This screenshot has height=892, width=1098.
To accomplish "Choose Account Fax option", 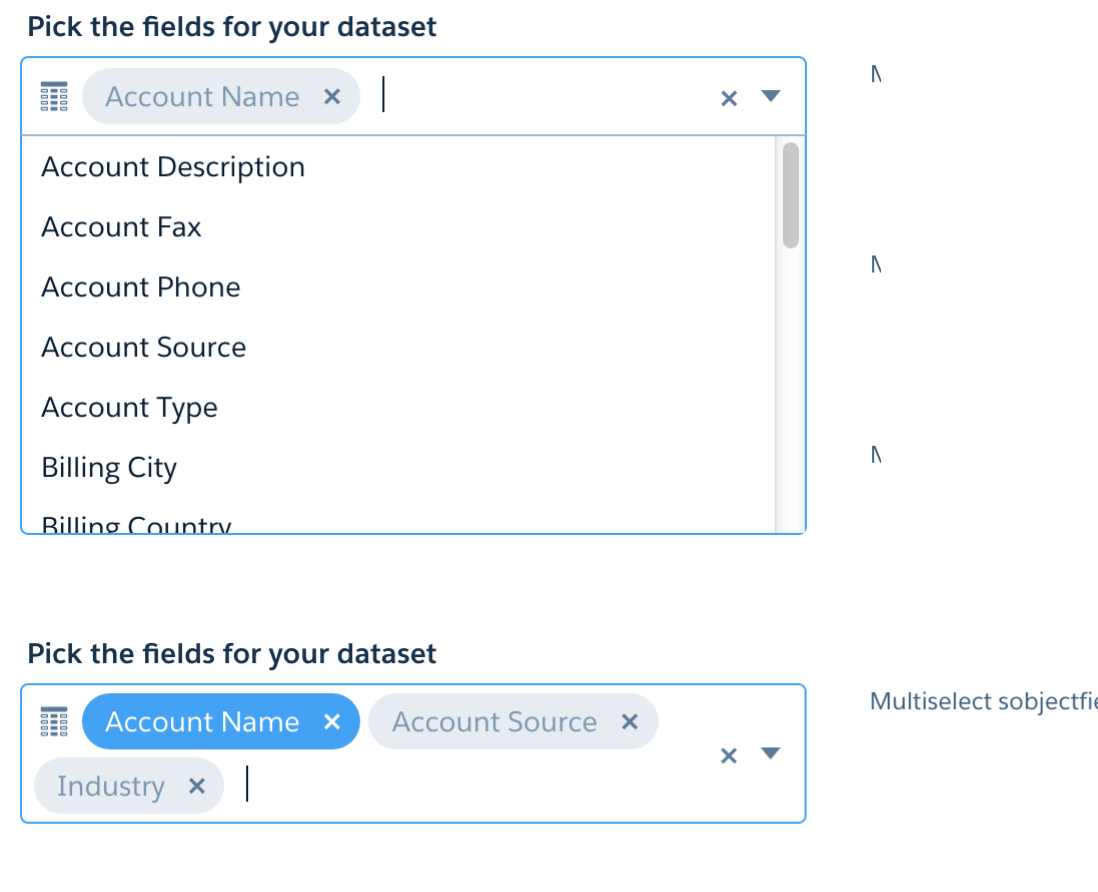I will [x=121, y=227].
